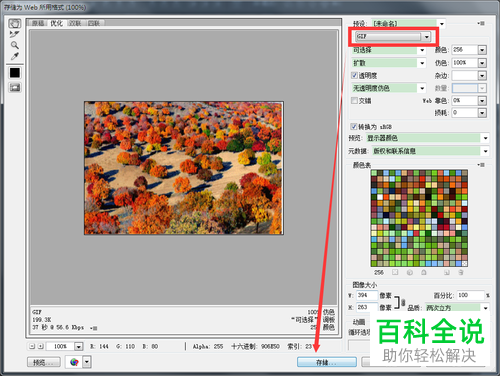Open the 100% zoom level dropdown
The image size is (500, 376).
(x=79, y=347)
